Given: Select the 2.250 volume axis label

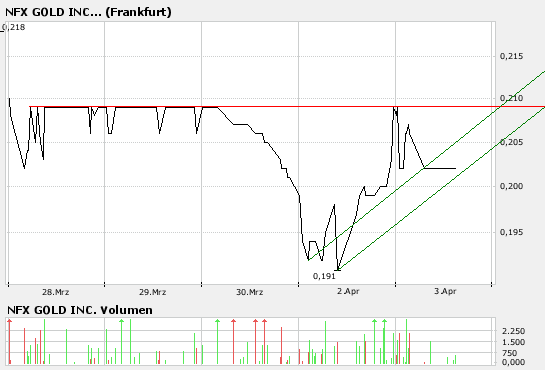Looking at the screenshot, I should pos(513,331).
